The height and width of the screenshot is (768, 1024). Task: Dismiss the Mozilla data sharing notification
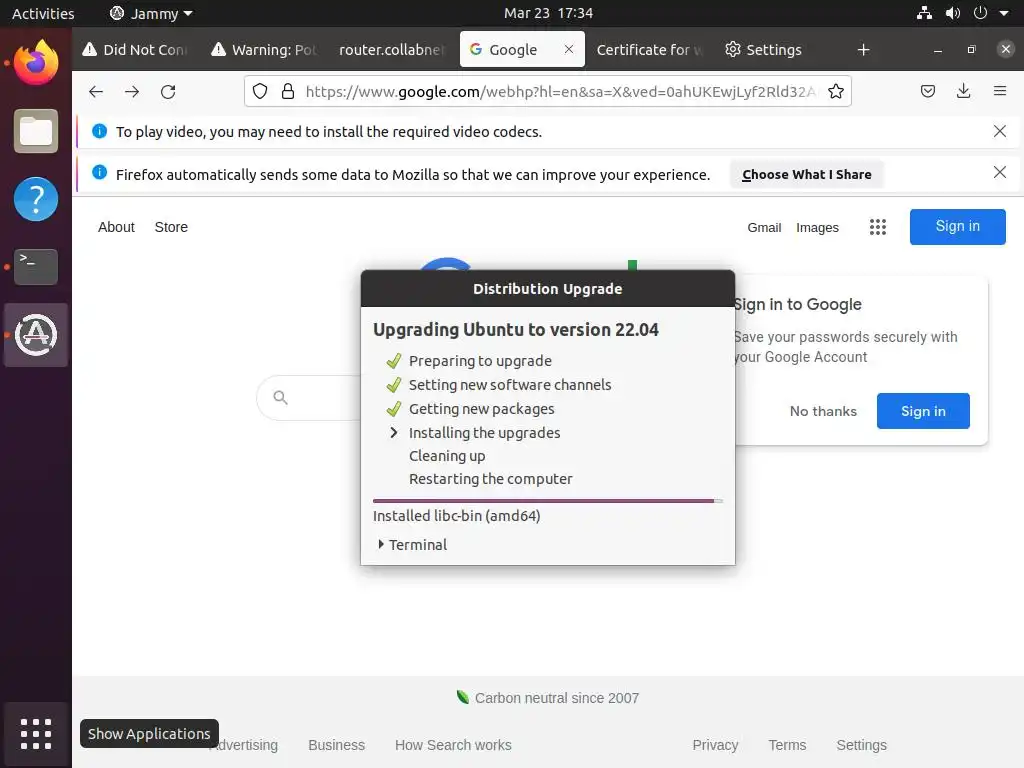coord(999,172)
